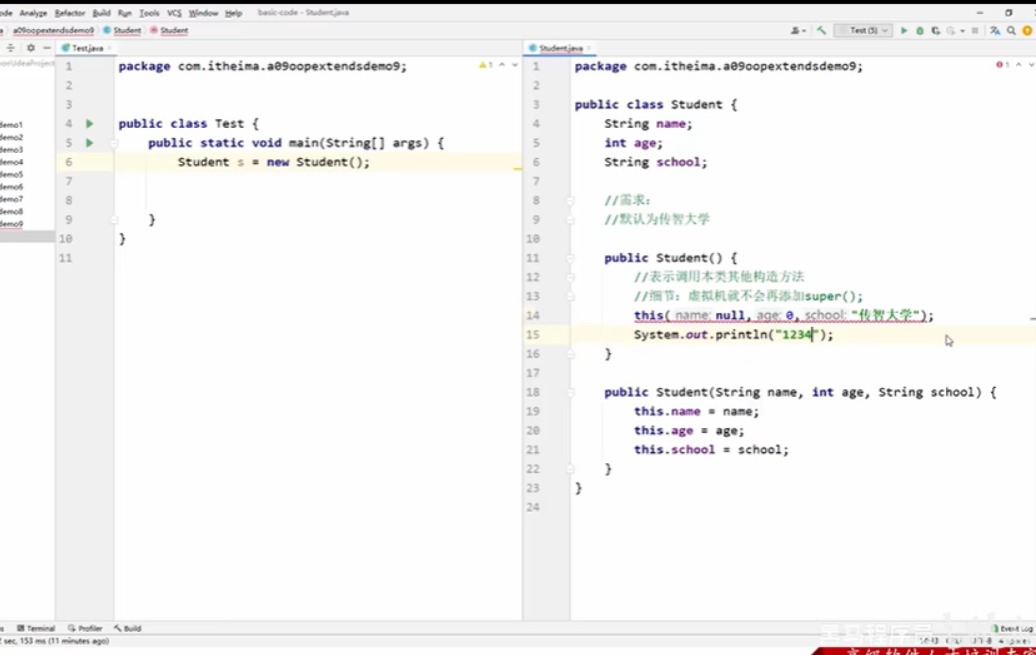Click the user account icon in toolbar
This screenshot has width=1036, height=655.
795,30
